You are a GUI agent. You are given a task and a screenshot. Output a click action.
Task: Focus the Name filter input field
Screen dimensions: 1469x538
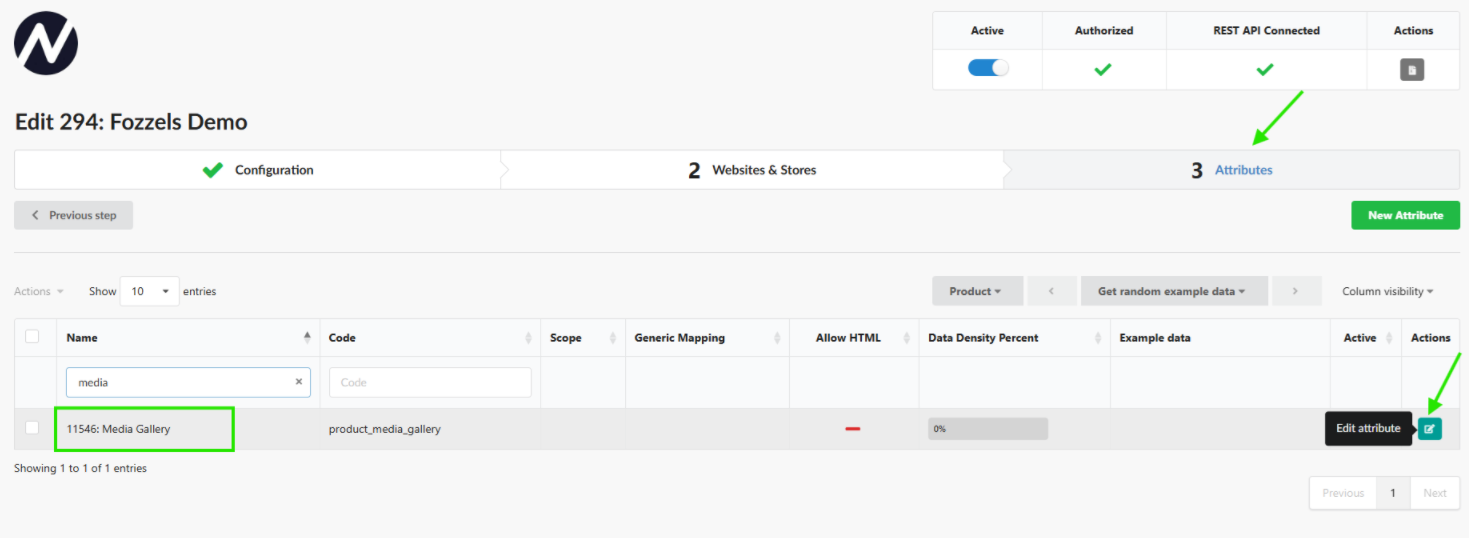(x=188, y=382)
